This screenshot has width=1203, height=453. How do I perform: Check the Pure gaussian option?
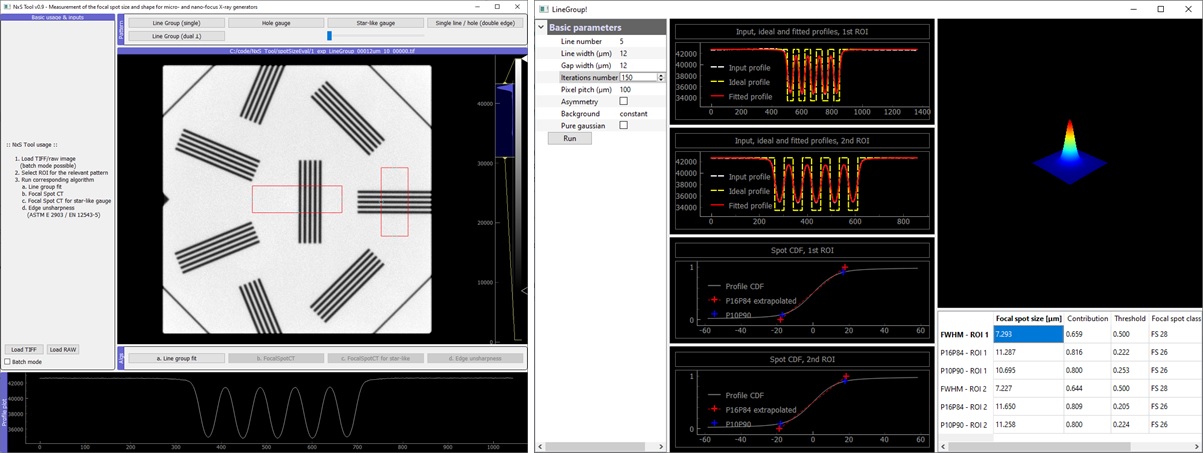click(624, 125)
